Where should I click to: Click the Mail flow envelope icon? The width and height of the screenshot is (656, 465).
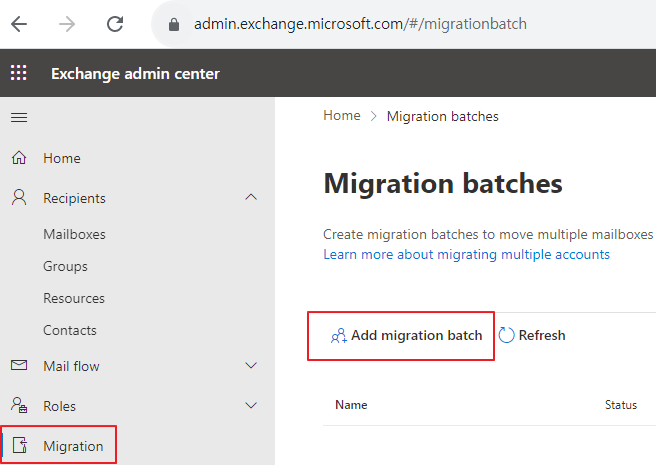[x=19, y=365]
